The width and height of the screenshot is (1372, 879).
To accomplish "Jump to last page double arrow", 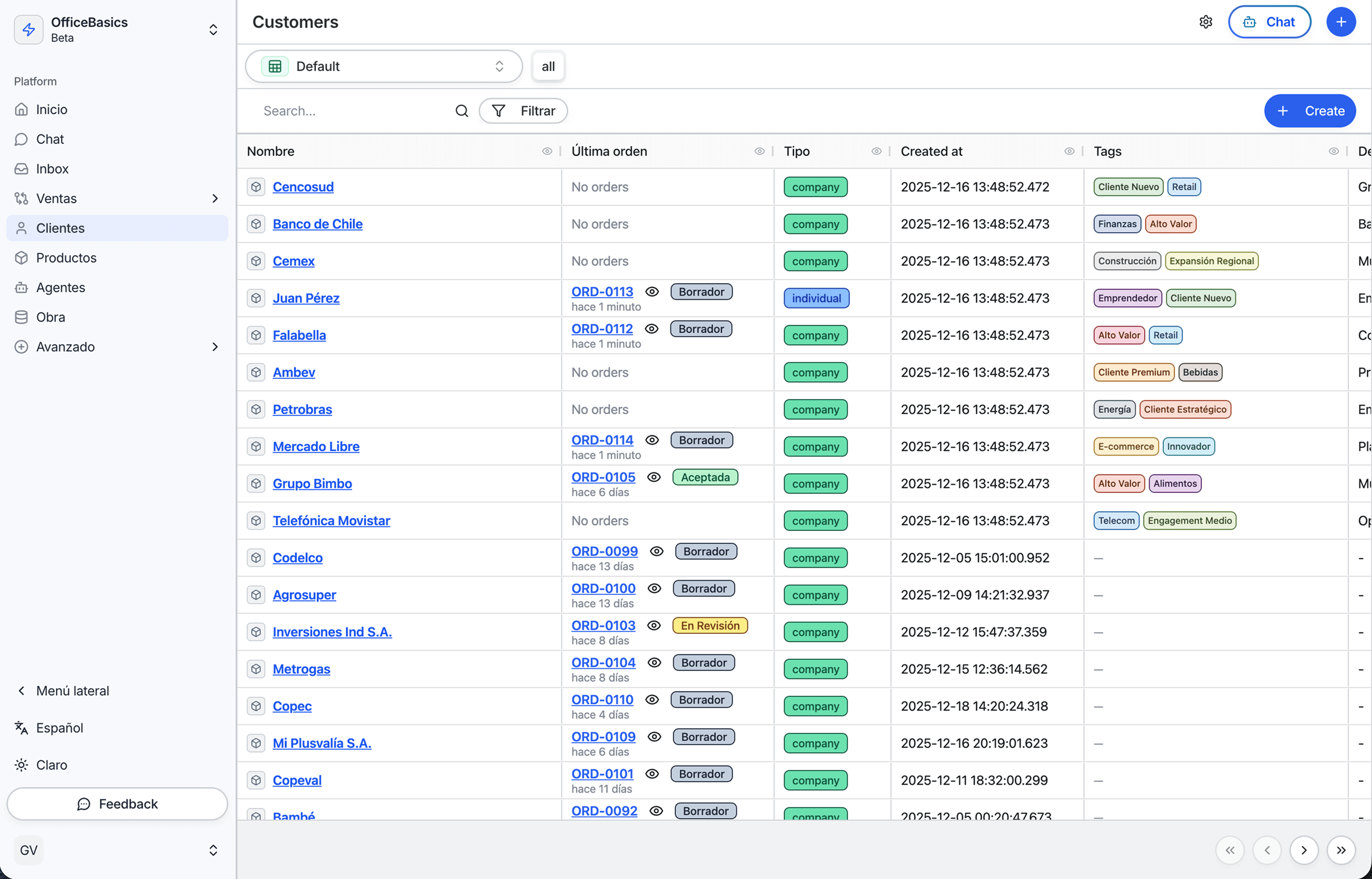I will click(x=1340, y=850).
